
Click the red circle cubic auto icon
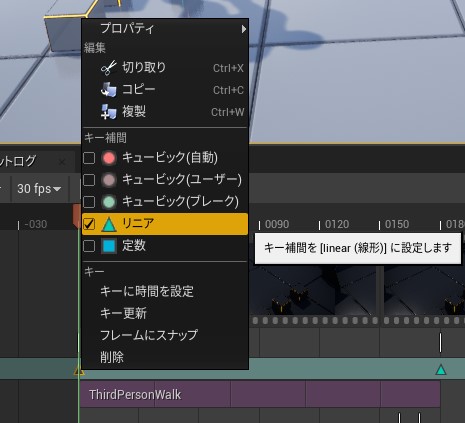coord(109,158)
